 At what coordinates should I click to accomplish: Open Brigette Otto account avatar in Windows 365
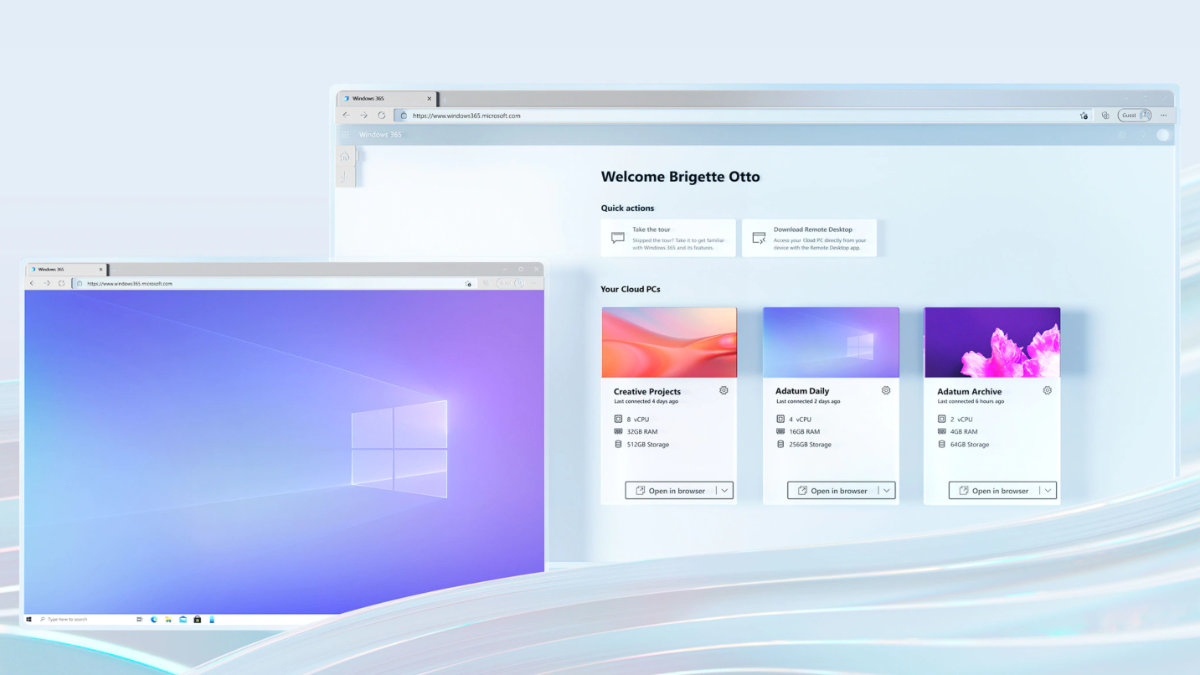coord(1163,134)
